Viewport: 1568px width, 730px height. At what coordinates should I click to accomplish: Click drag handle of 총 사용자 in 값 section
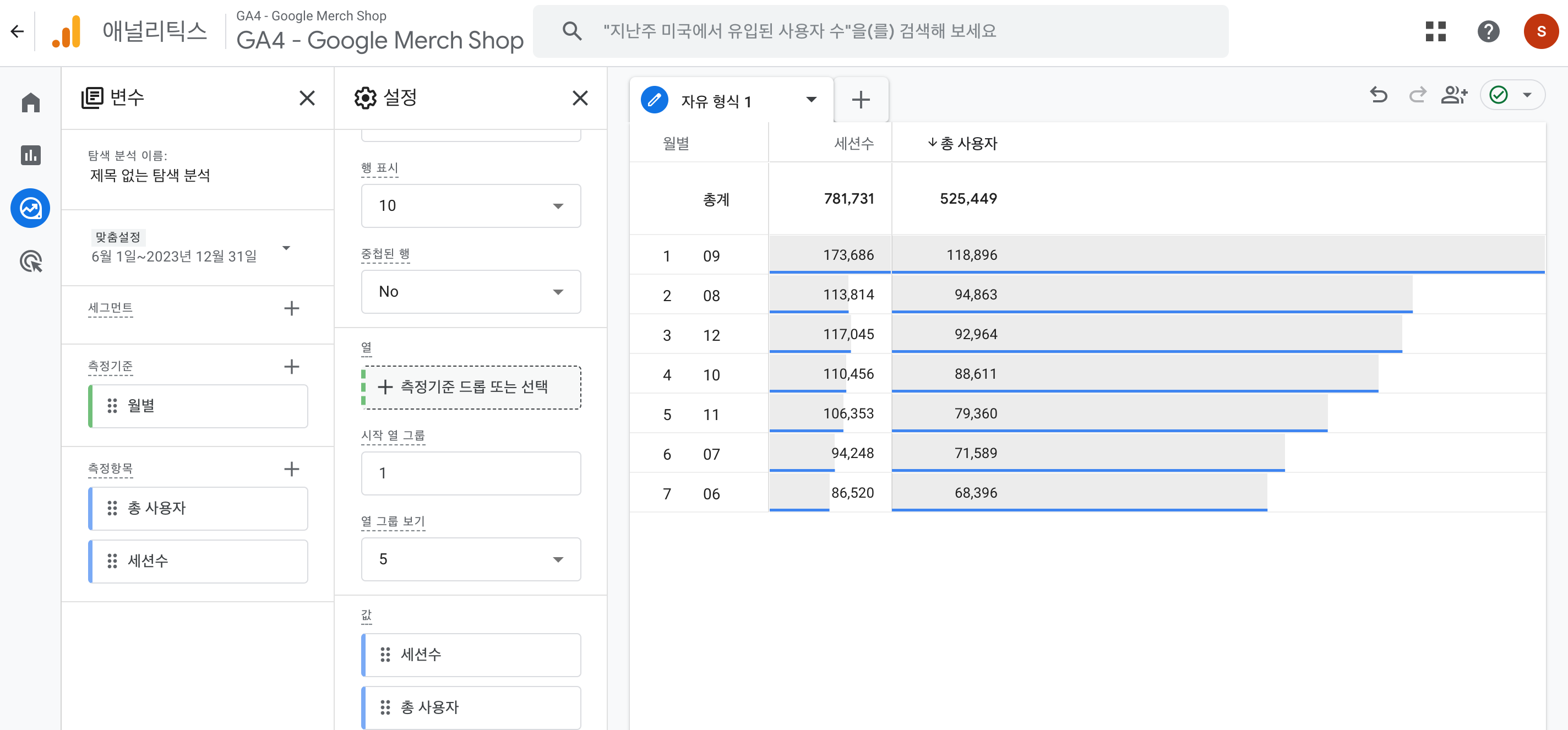pos(385,707)
